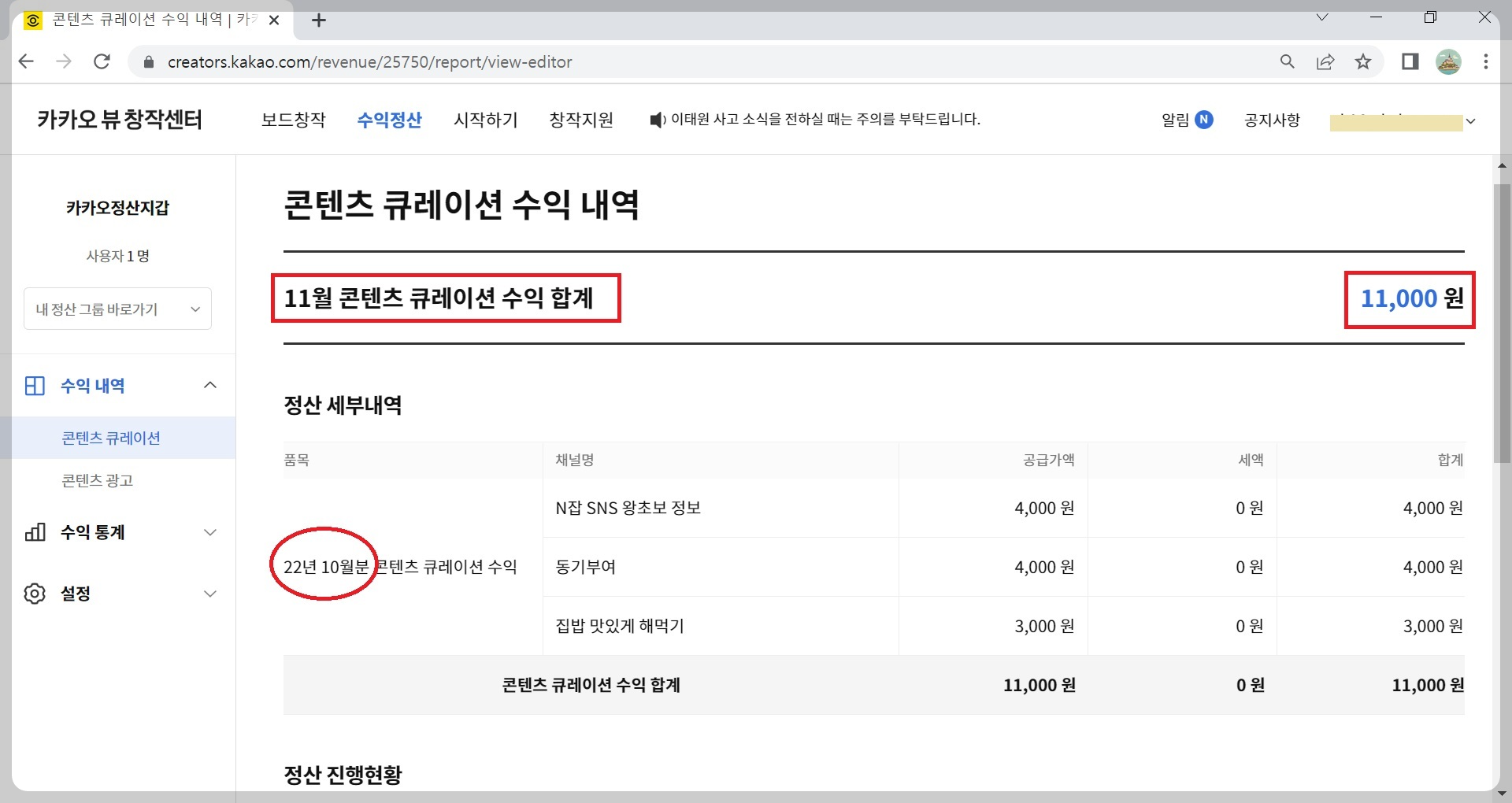Bookmark this page with the star
This screenshot has height=803, width=1512.
tap(1363, 61)
